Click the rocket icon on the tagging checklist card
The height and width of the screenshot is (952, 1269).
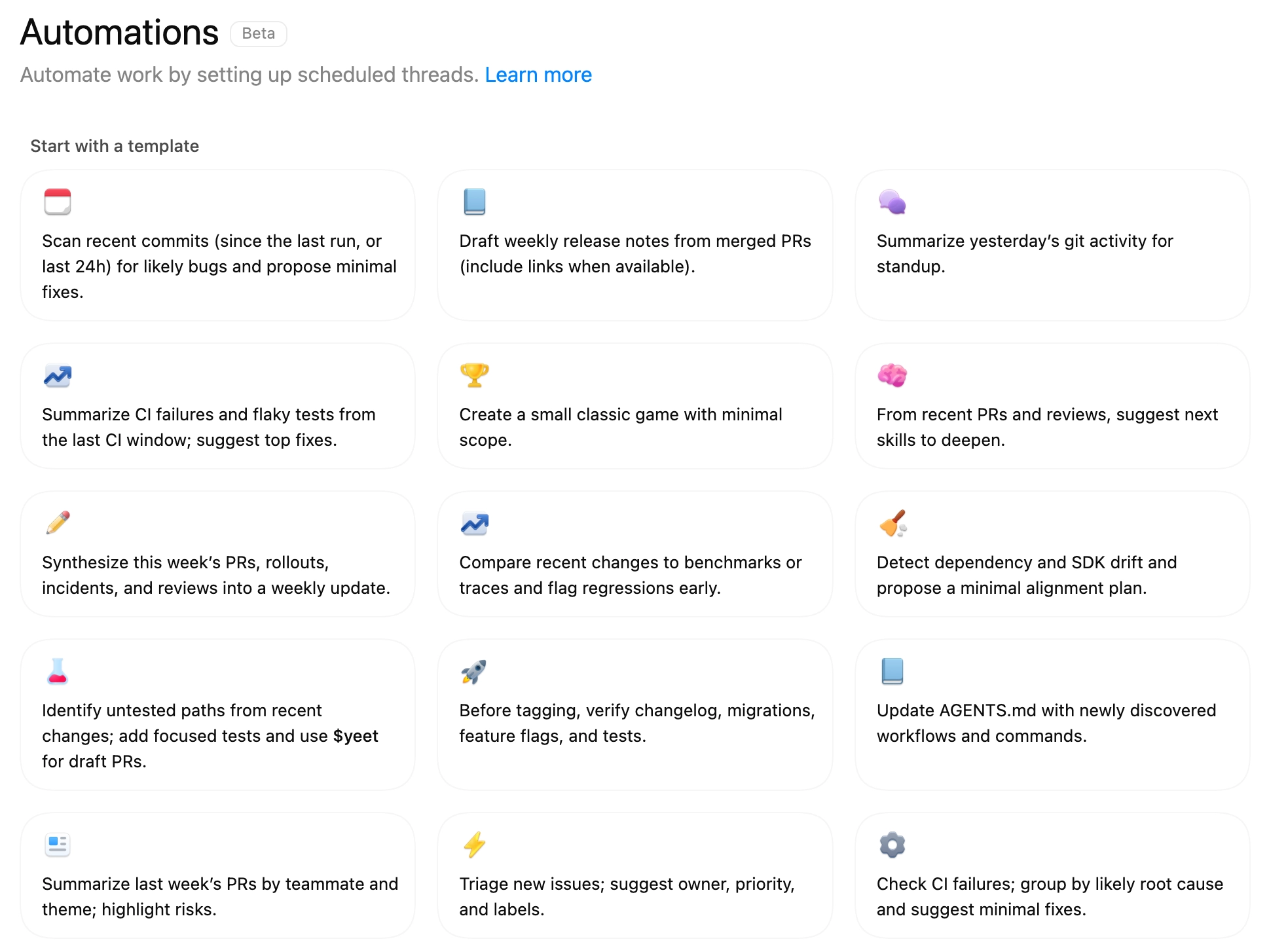[475, 672]
